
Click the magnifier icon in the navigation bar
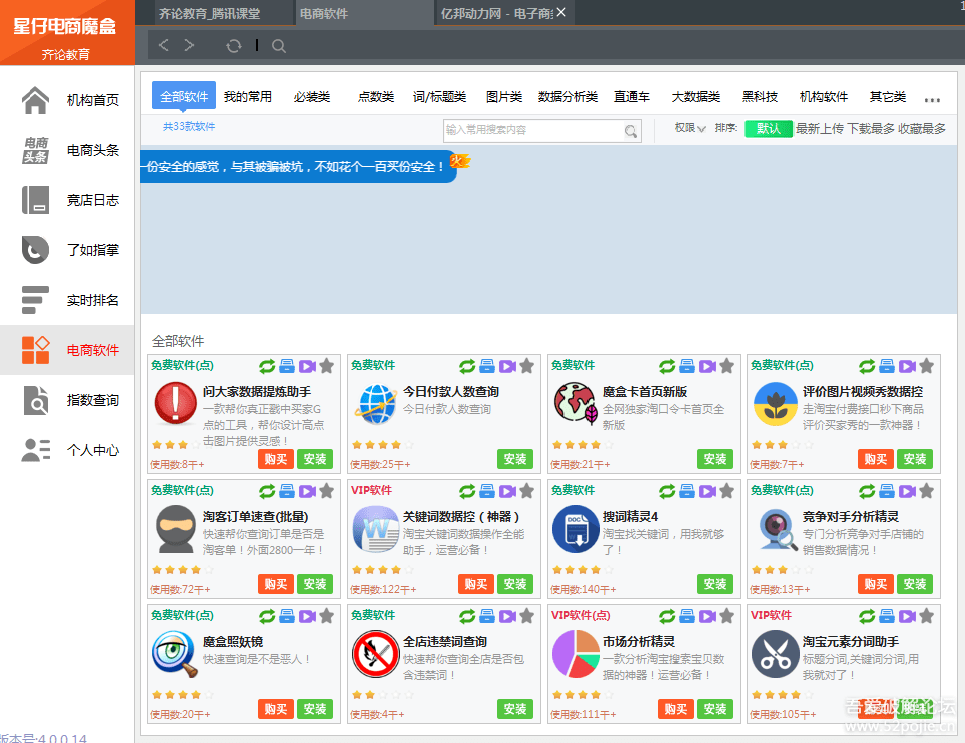[x=279, y=46]
